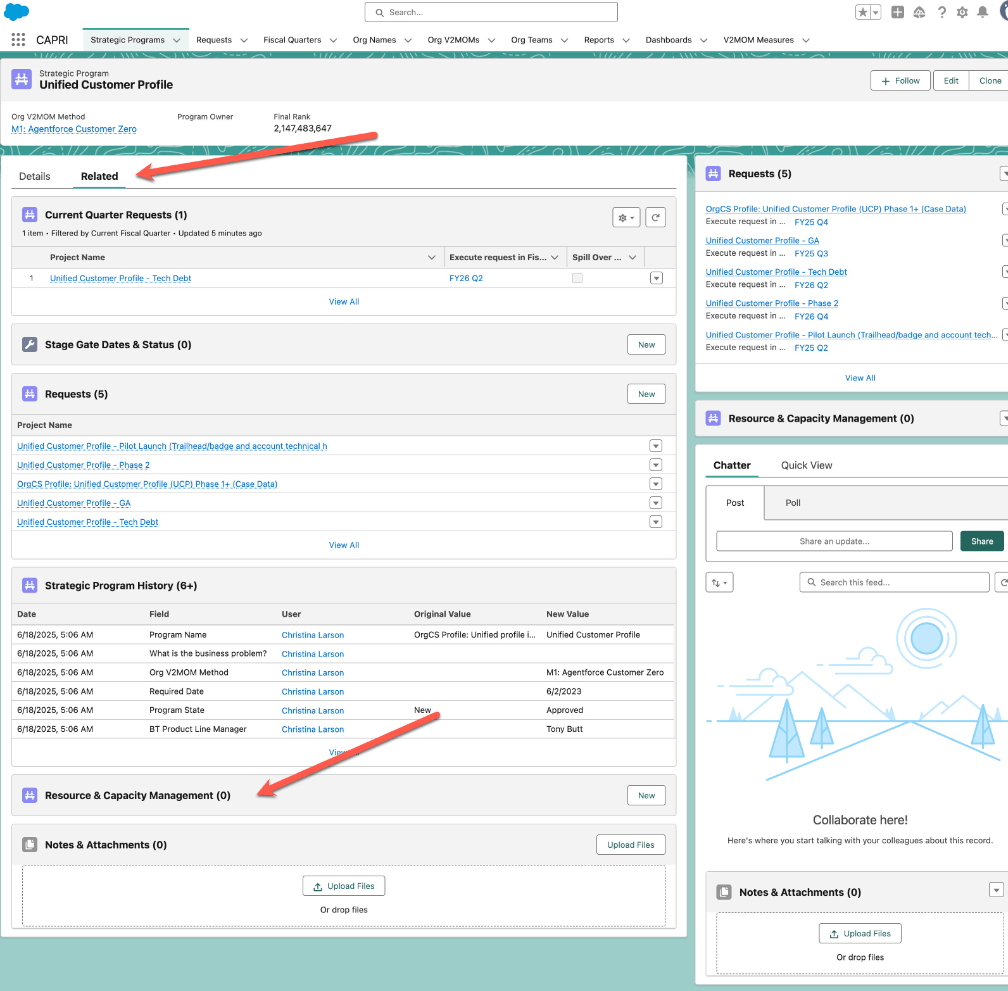Screen dimensions: 1008x991
Task: Open the Notifications bell
Action: [982, 12]
